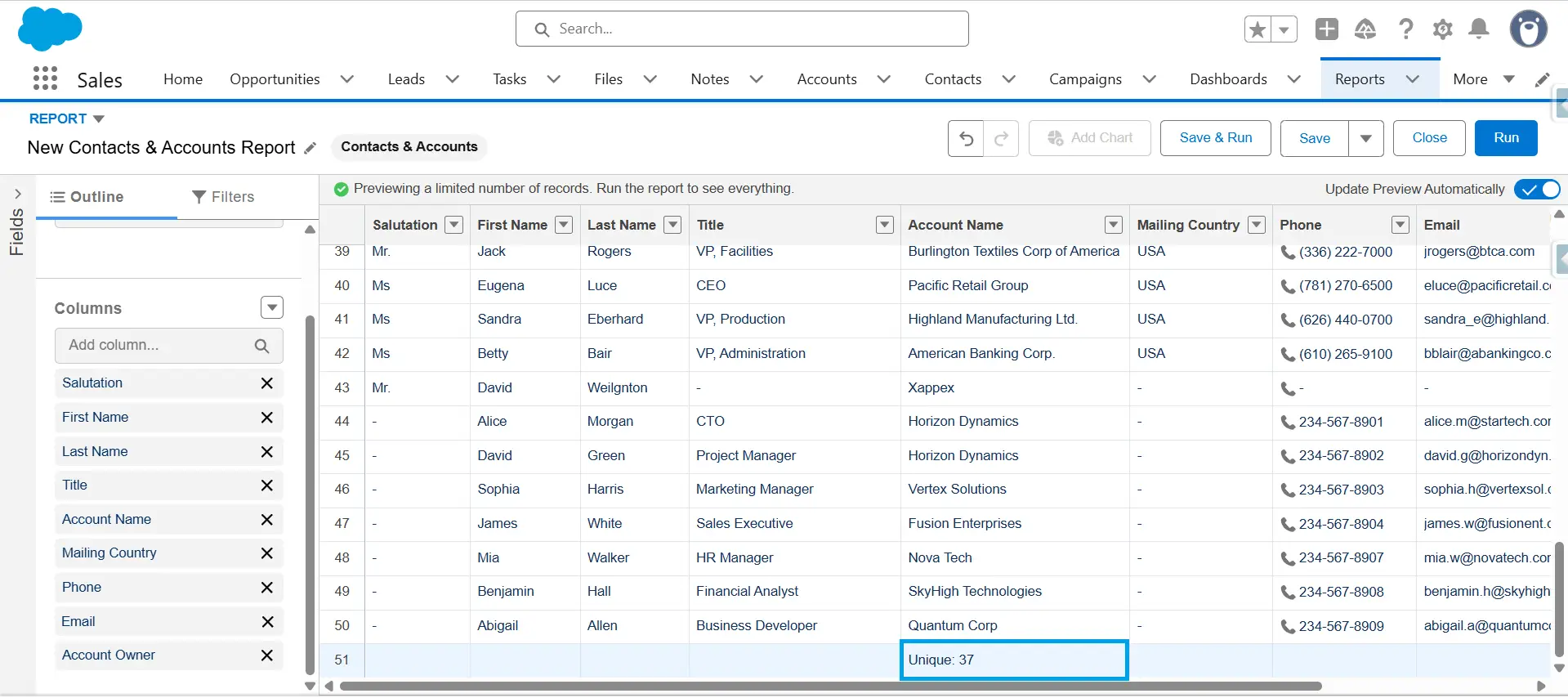Expand the Fields side panel

click(17, 194)
